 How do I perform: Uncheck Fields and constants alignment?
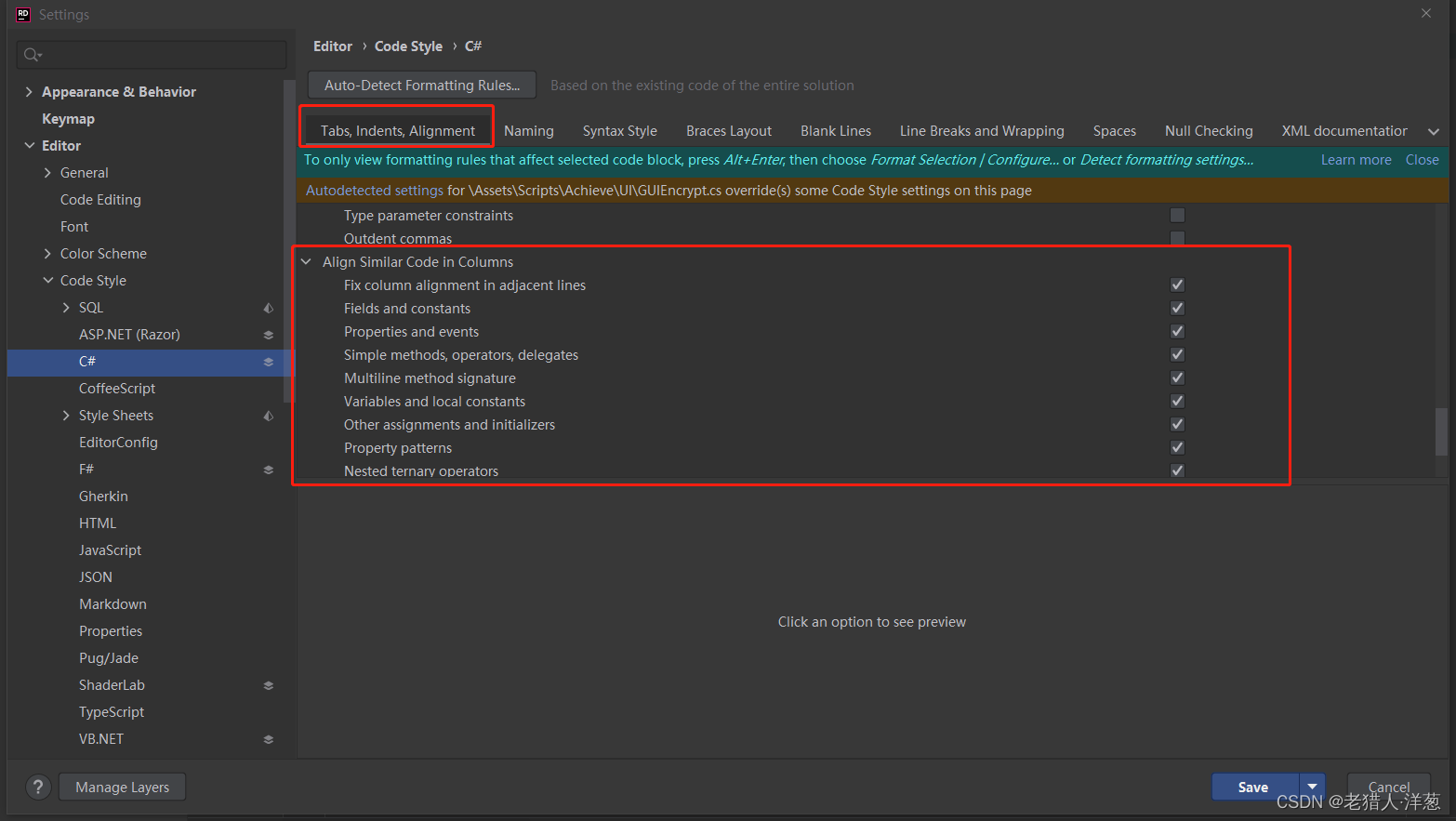click(1177, 308)
